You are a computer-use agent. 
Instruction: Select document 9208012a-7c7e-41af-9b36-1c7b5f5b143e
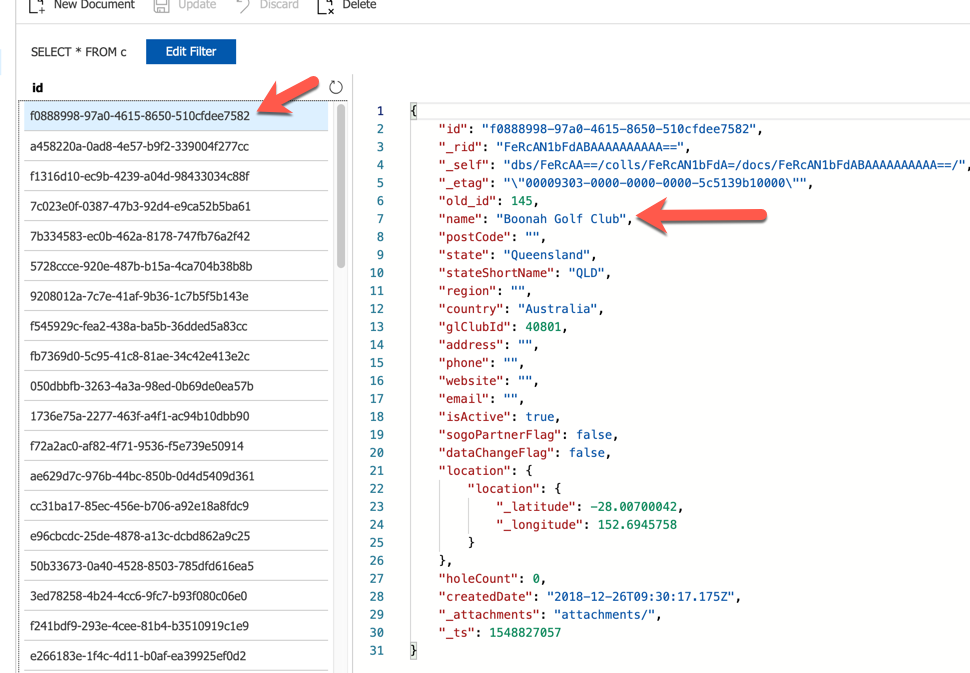pos(176,296)
